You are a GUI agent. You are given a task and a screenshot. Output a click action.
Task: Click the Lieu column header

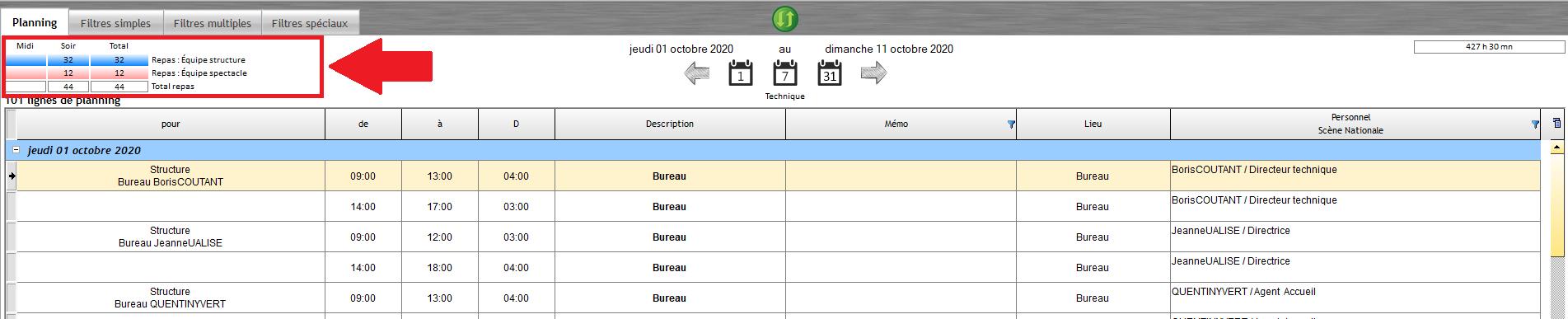[1093, 124]
